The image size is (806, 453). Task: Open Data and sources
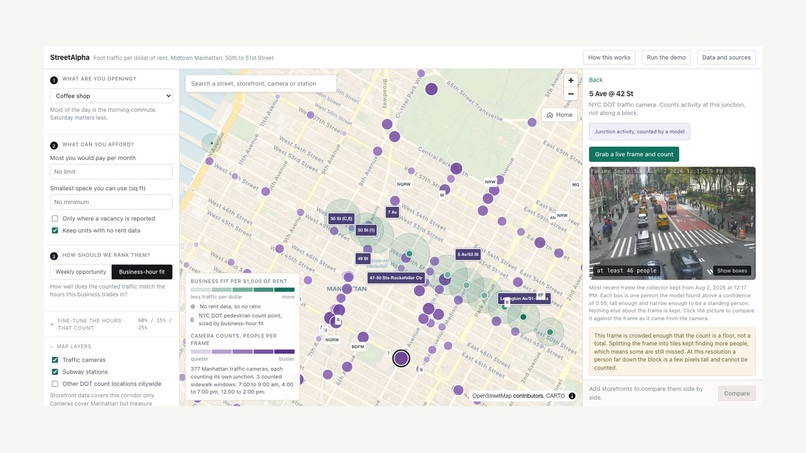click(x=726, y=58)
